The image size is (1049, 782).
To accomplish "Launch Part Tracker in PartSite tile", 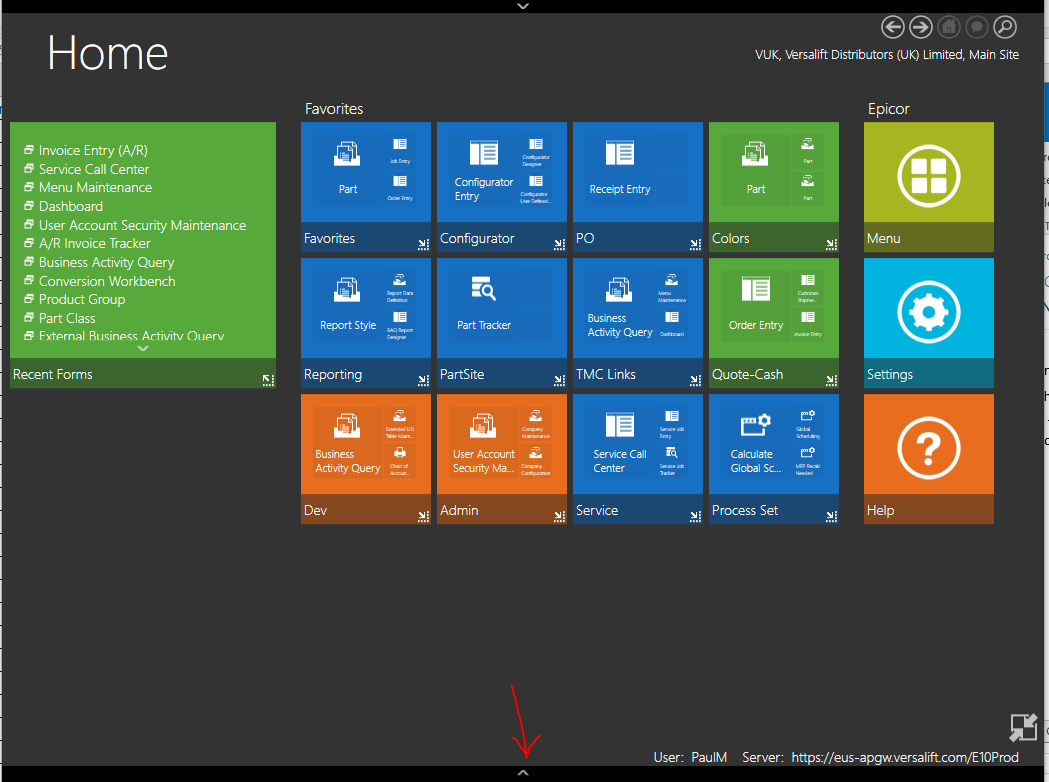I will pos(483,306).
